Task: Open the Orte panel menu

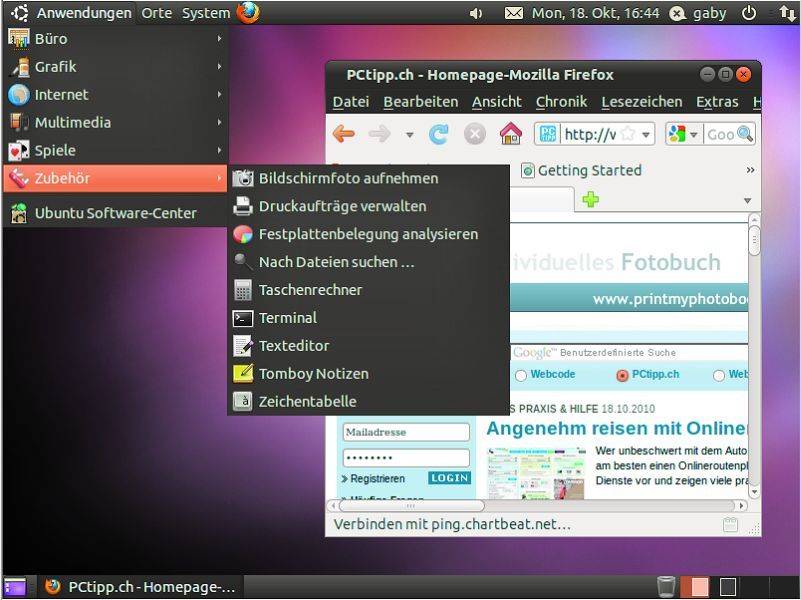Action: [157, 13]
